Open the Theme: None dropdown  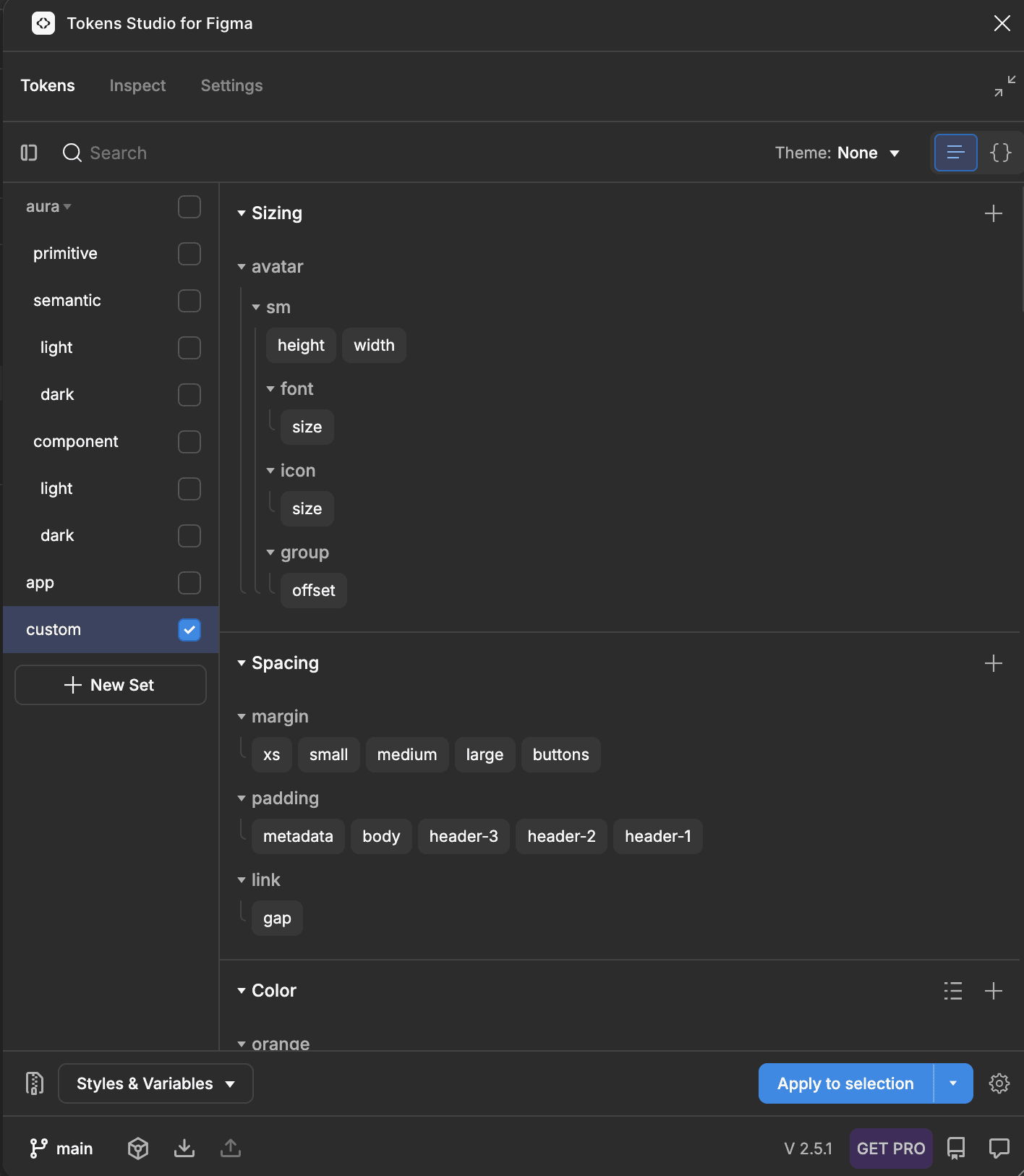tap(837, 153)
